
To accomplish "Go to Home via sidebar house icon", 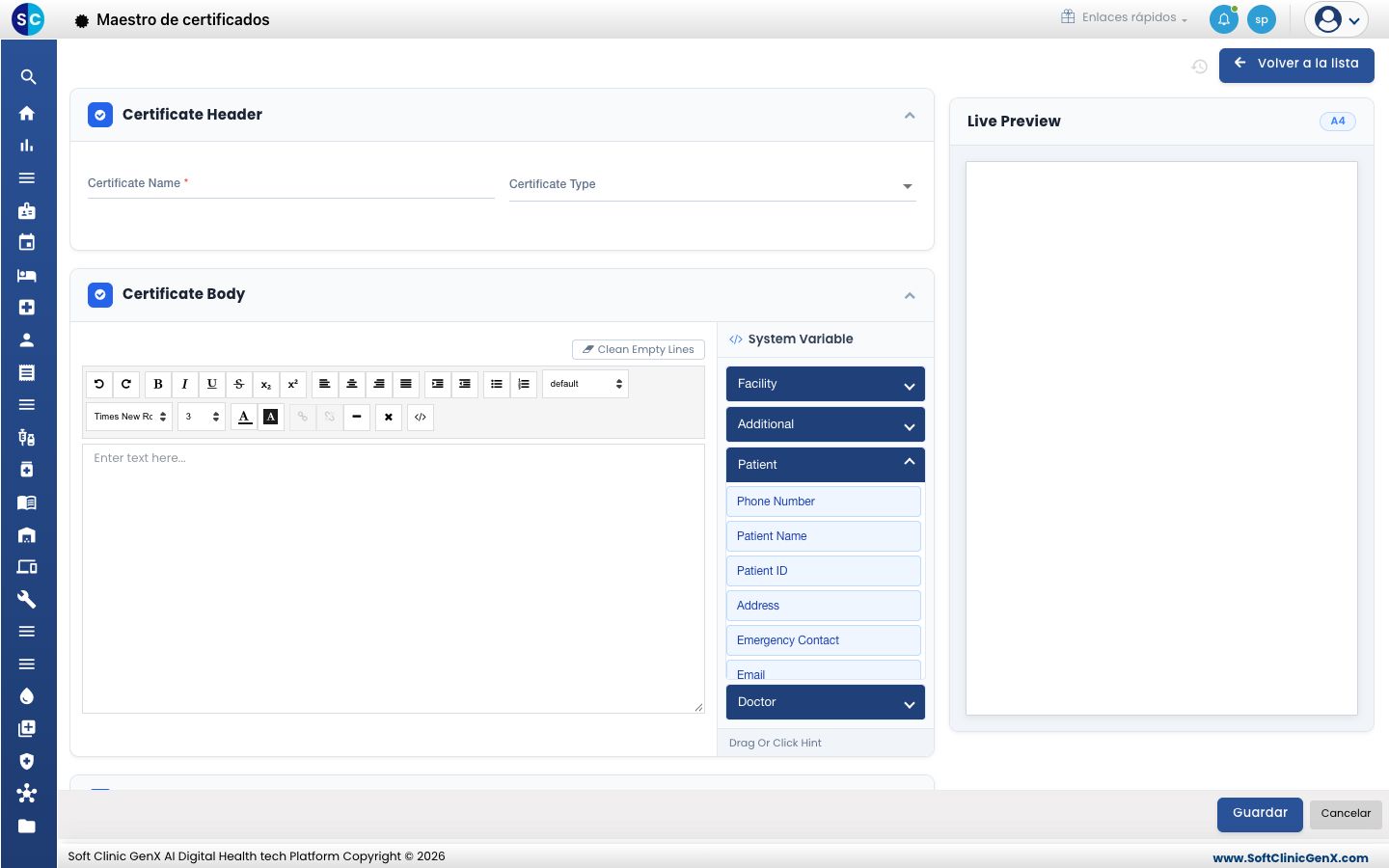I will click(x=27, y=113).
